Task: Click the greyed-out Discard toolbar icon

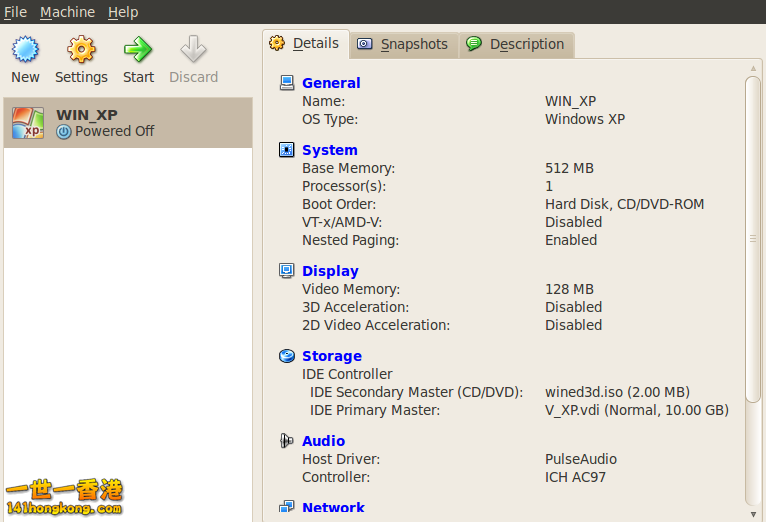Action: [193, 50]
